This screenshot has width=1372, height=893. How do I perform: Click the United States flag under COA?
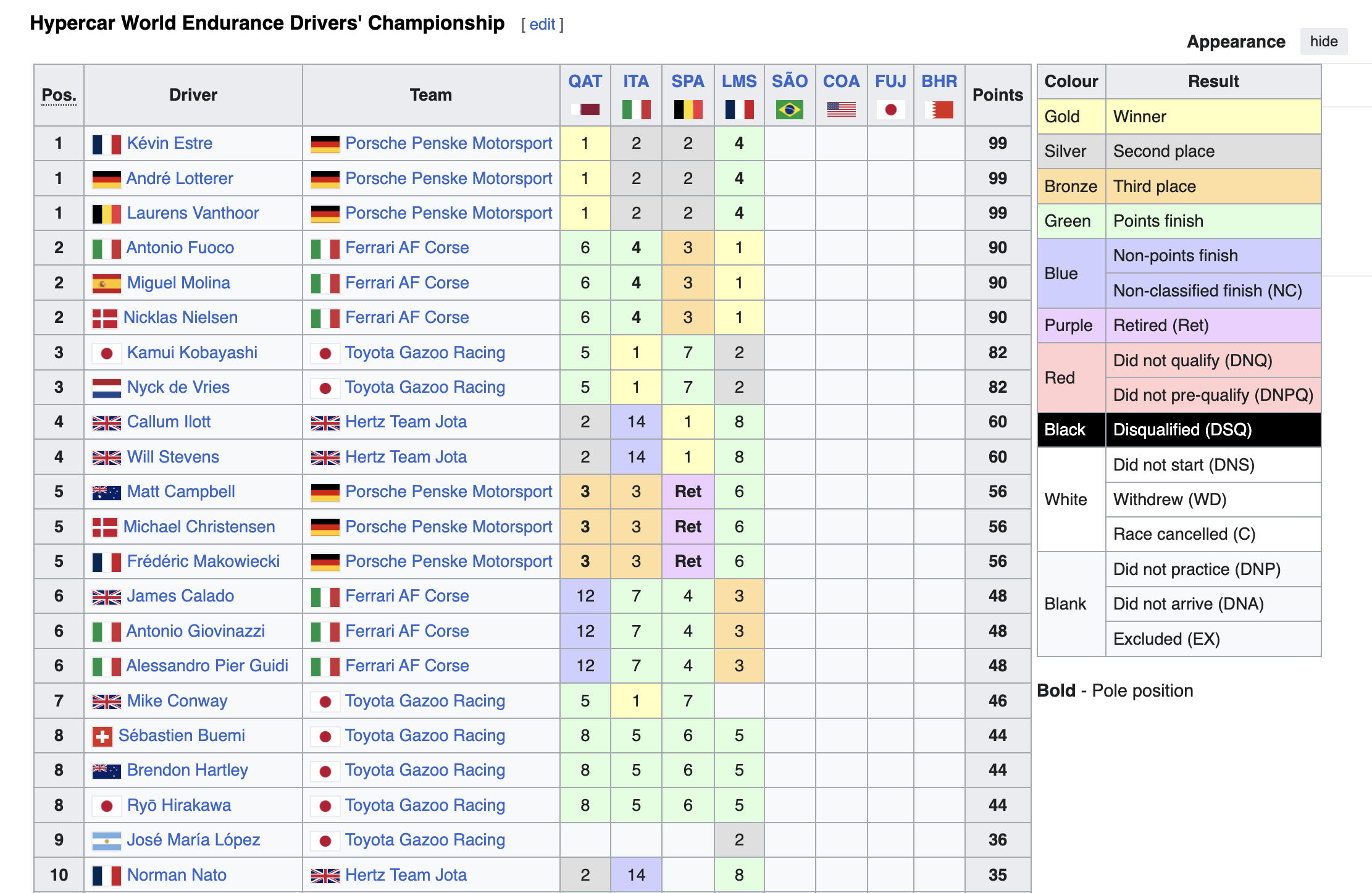click(x=841, y=109)
